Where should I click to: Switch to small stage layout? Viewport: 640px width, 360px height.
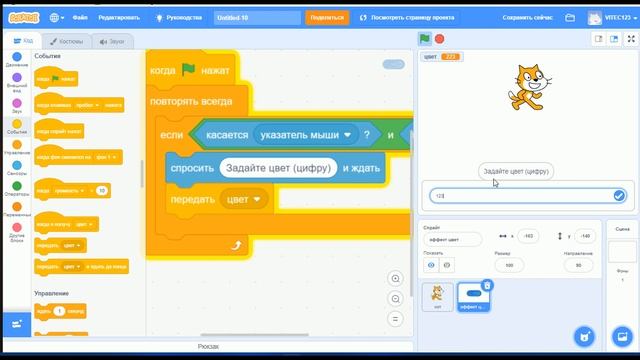tap(598, 39)
